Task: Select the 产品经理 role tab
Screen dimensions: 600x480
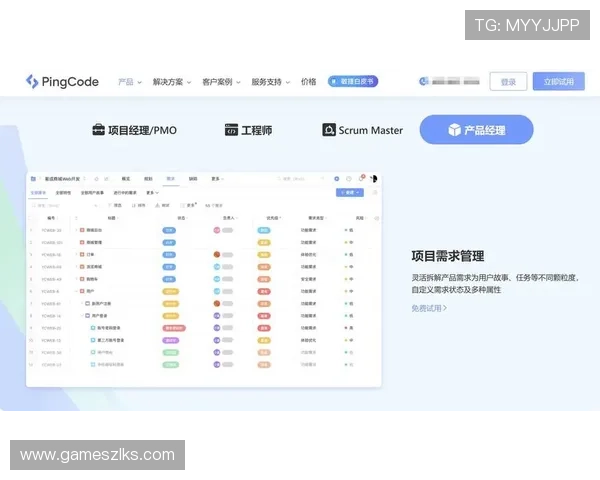Action: [x=476, y=130]
